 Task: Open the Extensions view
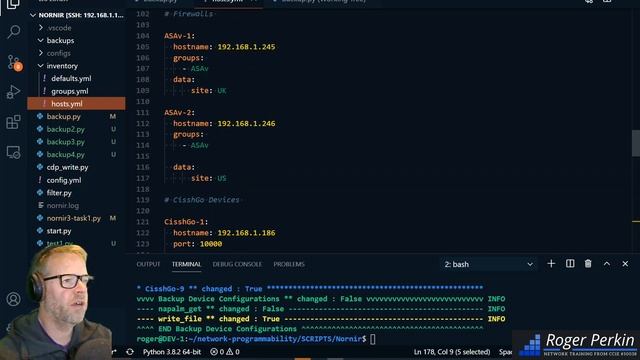click(13, 122)
